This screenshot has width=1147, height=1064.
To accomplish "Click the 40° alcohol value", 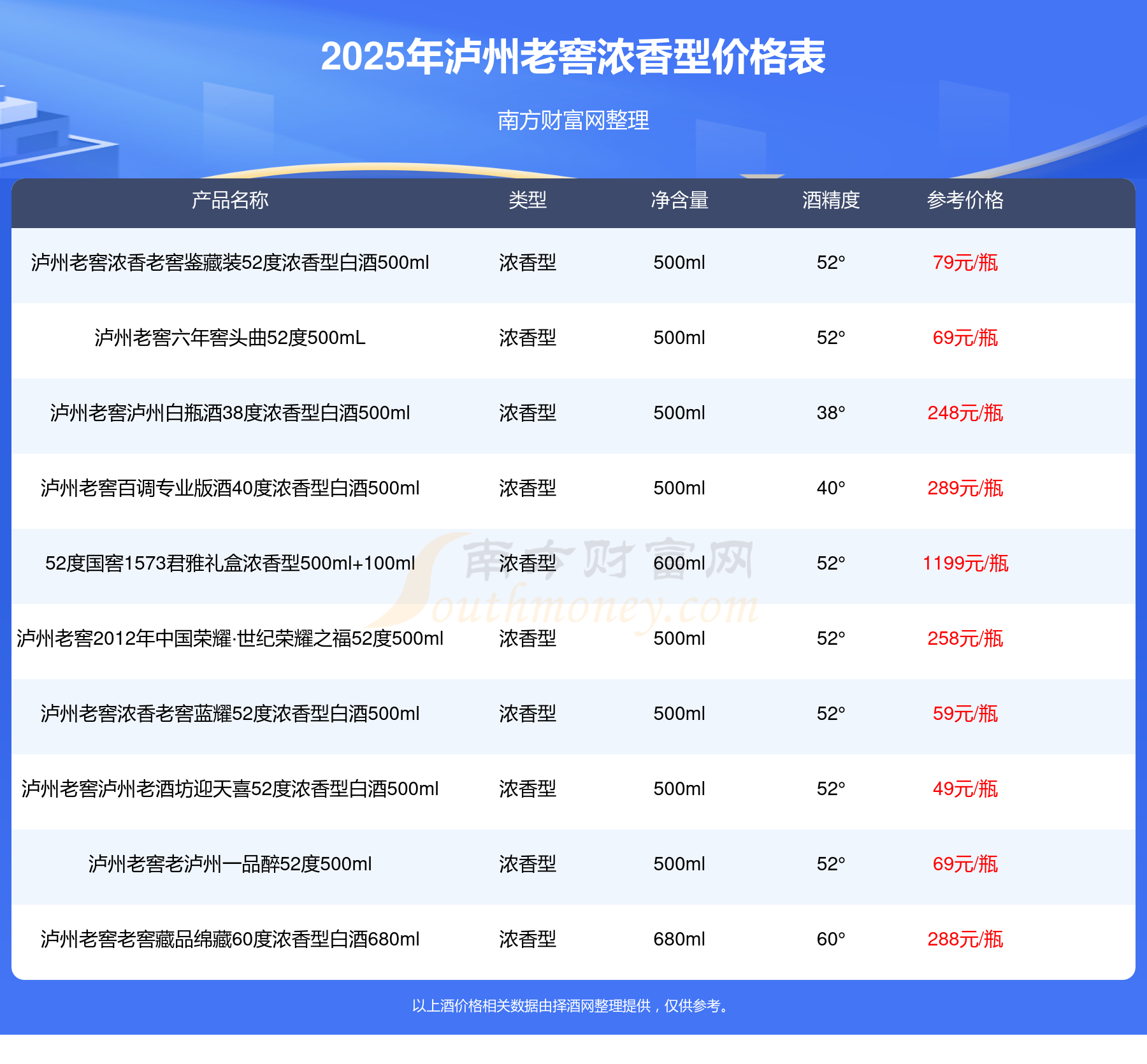I will [x=831, y=488].
